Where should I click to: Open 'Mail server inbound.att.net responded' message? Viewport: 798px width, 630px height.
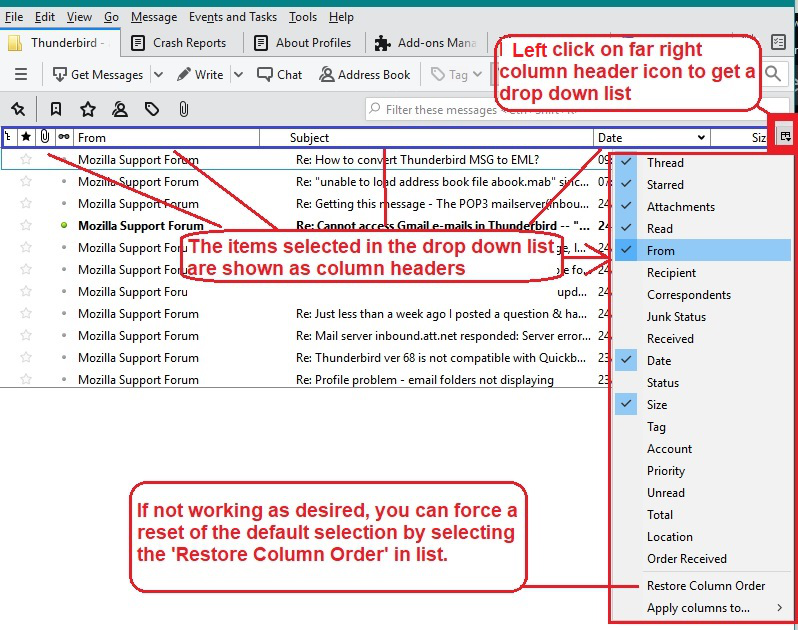[443, 336]
